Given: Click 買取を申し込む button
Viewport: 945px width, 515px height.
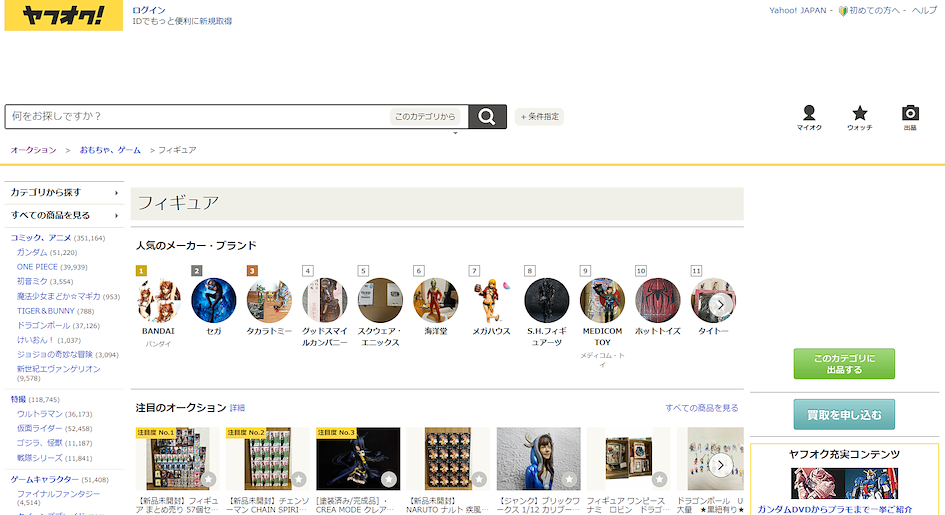Looking at the screenshot, I should pos(844,414).
